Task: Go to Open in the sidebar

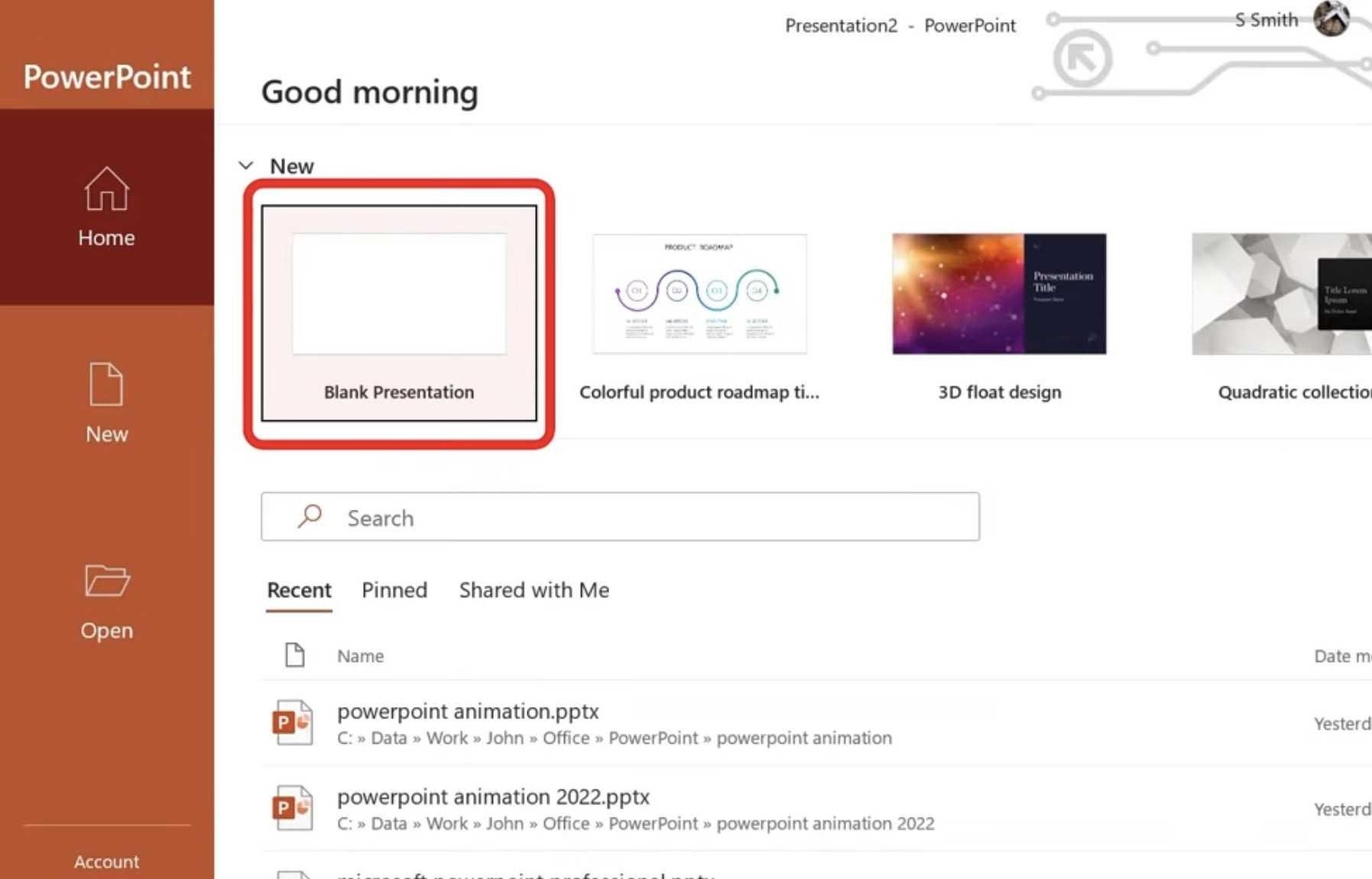Action: pyautogui.click(x=106, y=602)
